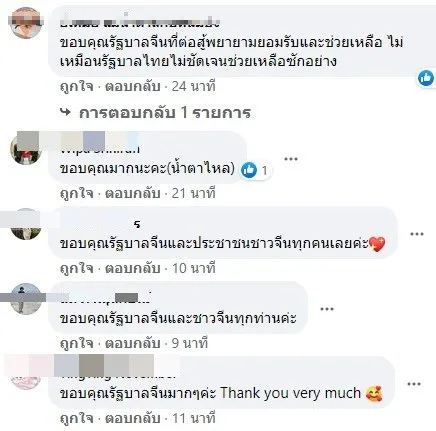436x431 pixels.
Task: Click the blue like reaction on the first comment
Action: pyautogui.click(x=426, y=78)
